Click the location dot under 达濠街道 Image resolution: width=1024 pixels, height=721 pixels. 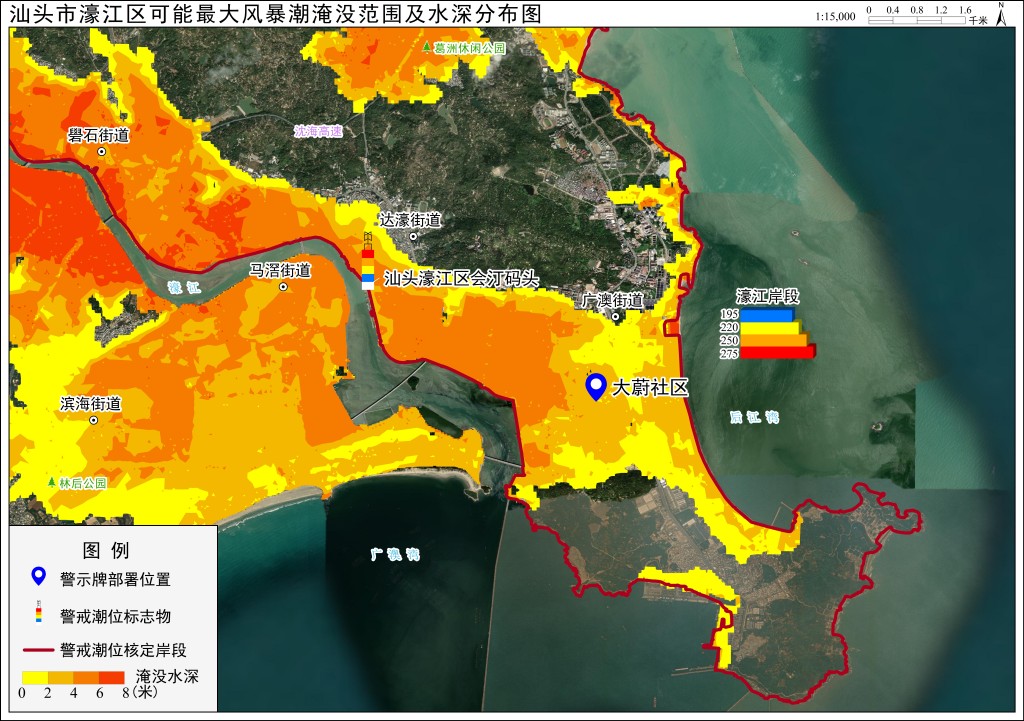[413, 236]
